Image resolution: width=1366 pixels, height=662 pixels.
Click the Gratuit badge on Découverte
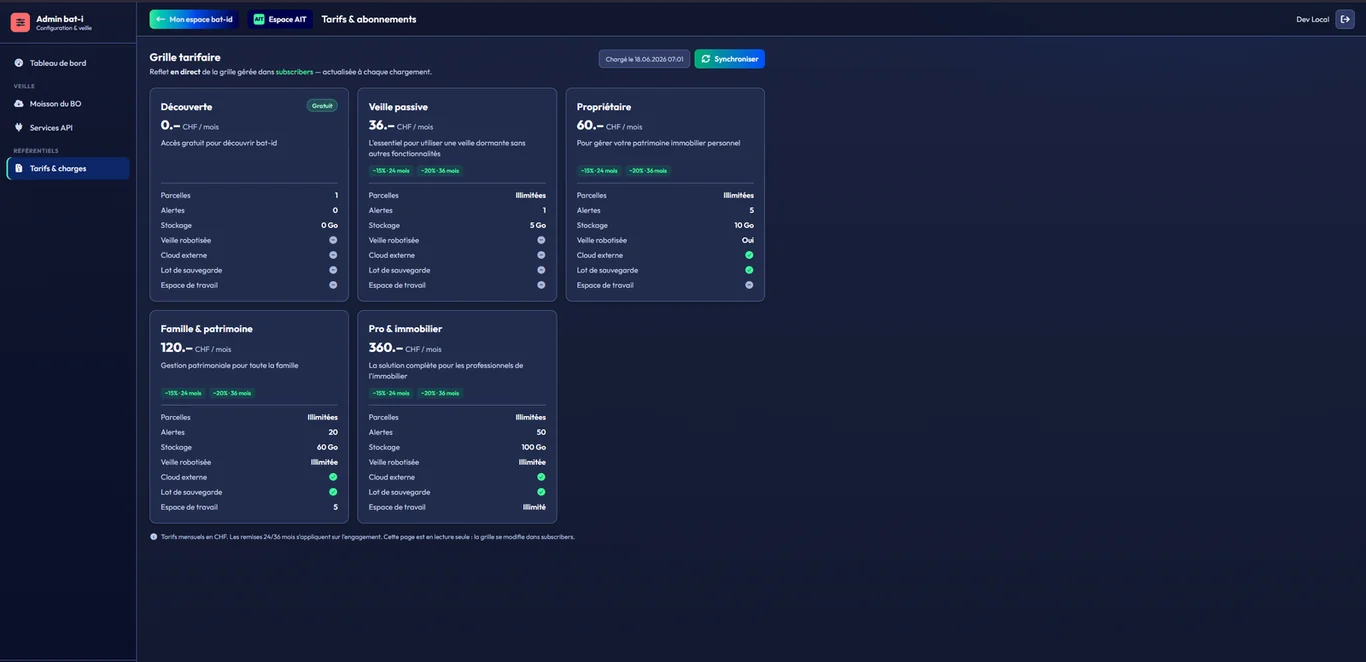pyautogui.click(x=322, y=106)
